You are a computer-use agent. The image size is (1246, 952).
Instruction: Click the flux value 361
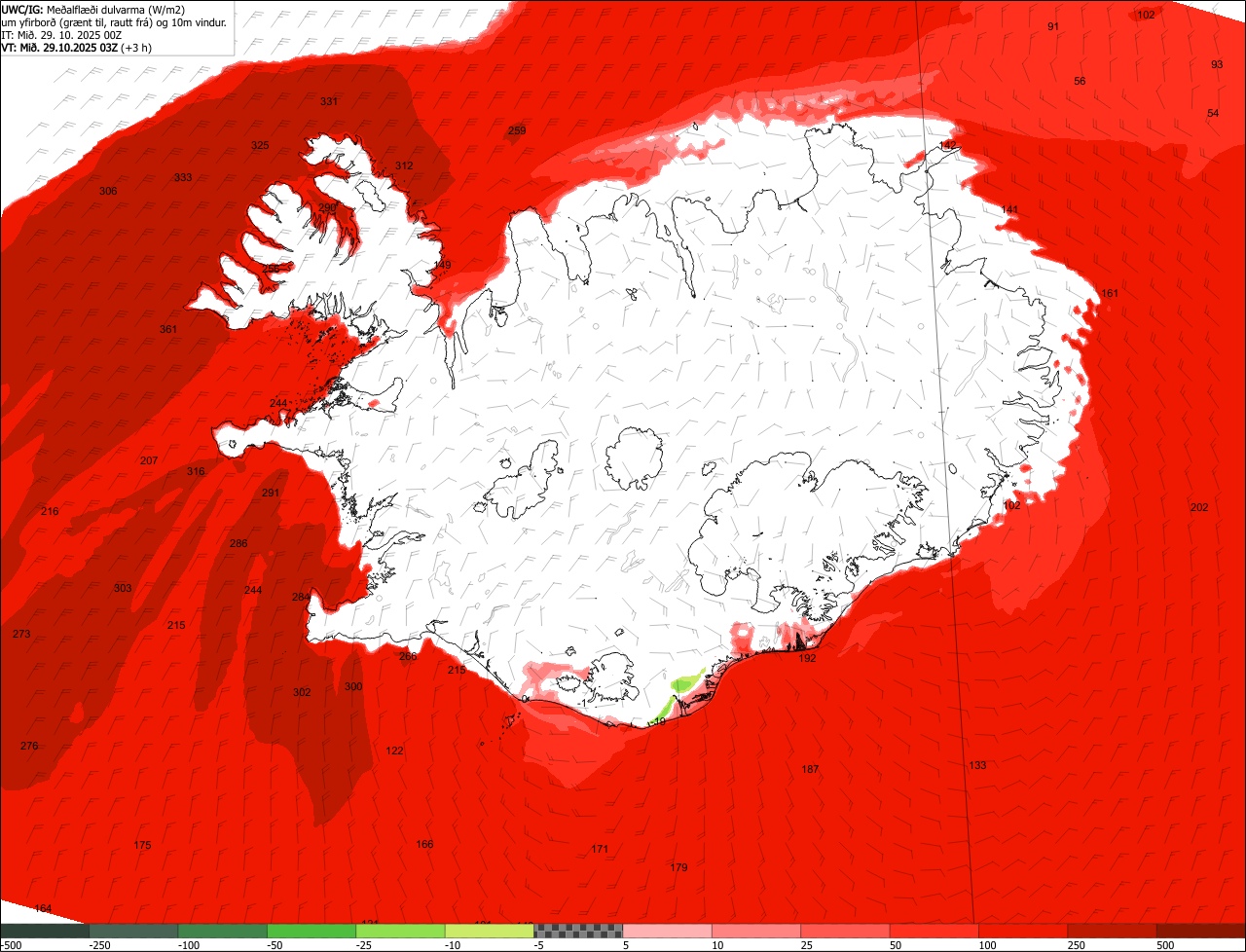pos(168,329)
